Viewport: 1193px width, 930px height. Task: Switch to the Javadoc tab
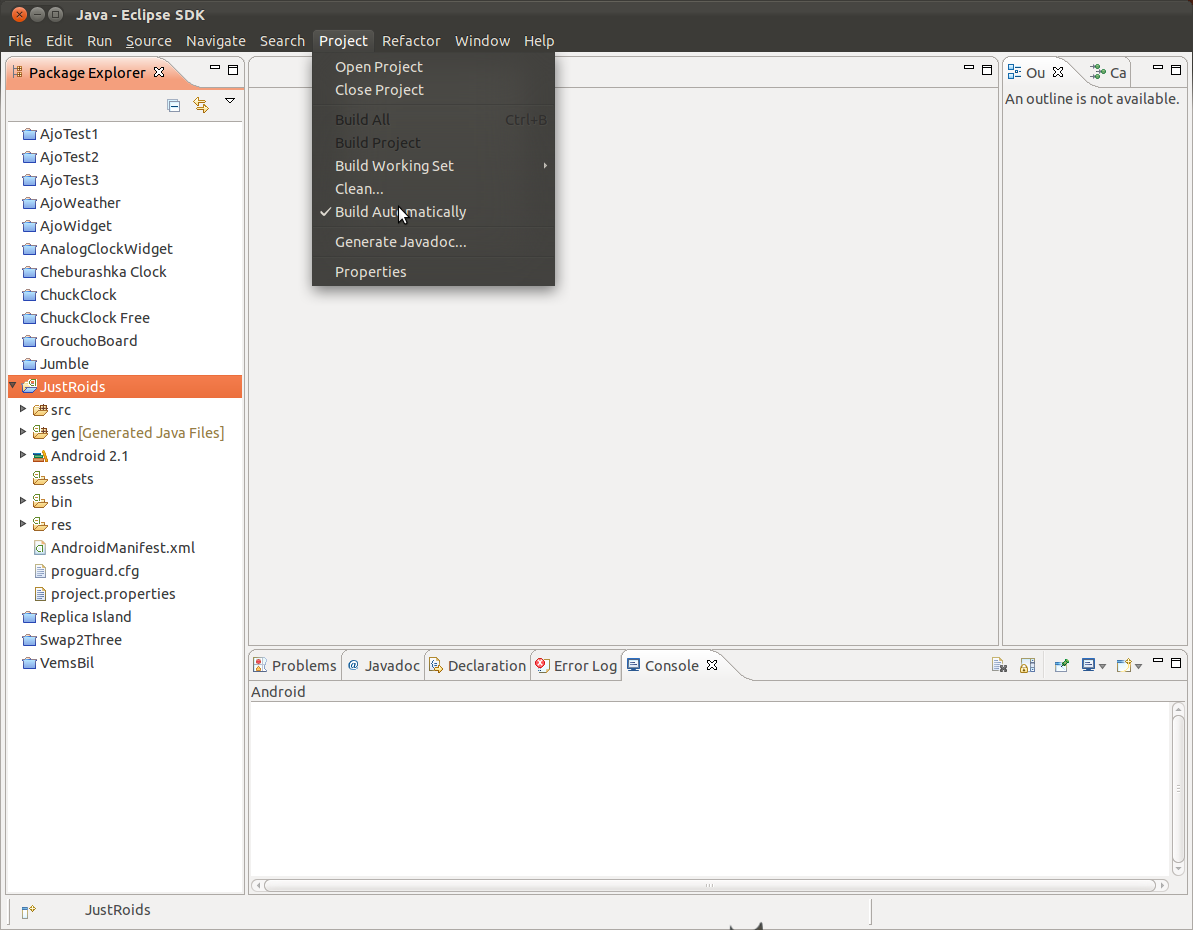383,665
